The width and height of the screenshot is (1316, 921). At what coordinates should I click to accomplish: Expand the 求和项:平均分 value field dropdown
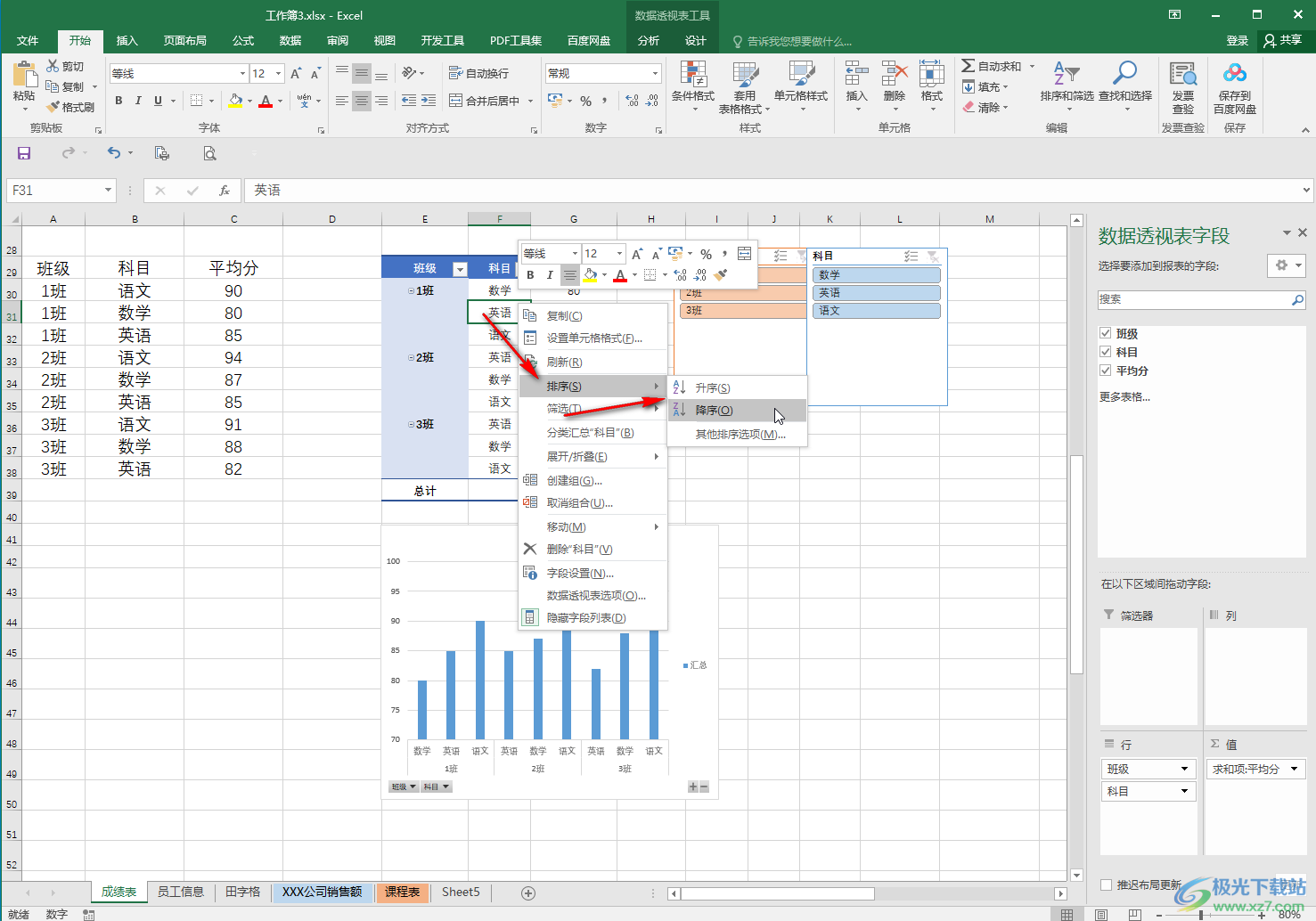point(1295,769)
